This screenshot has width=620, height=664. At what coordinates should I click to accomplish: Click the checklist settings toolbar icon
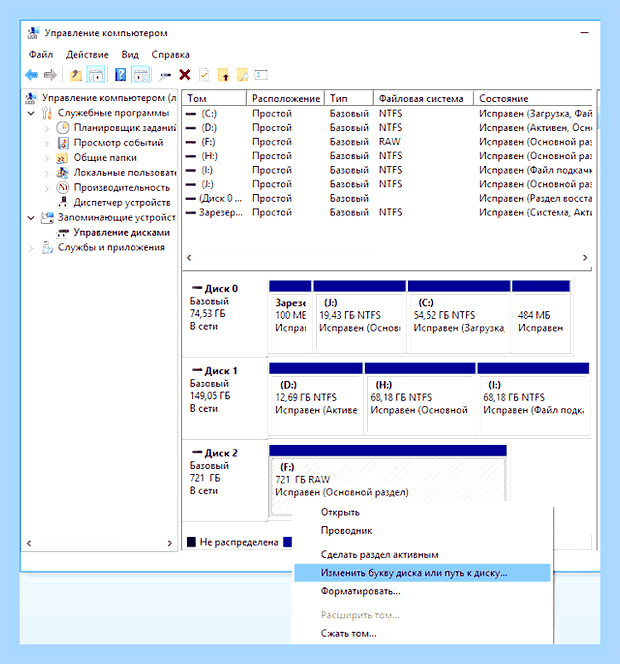[261, 75]
